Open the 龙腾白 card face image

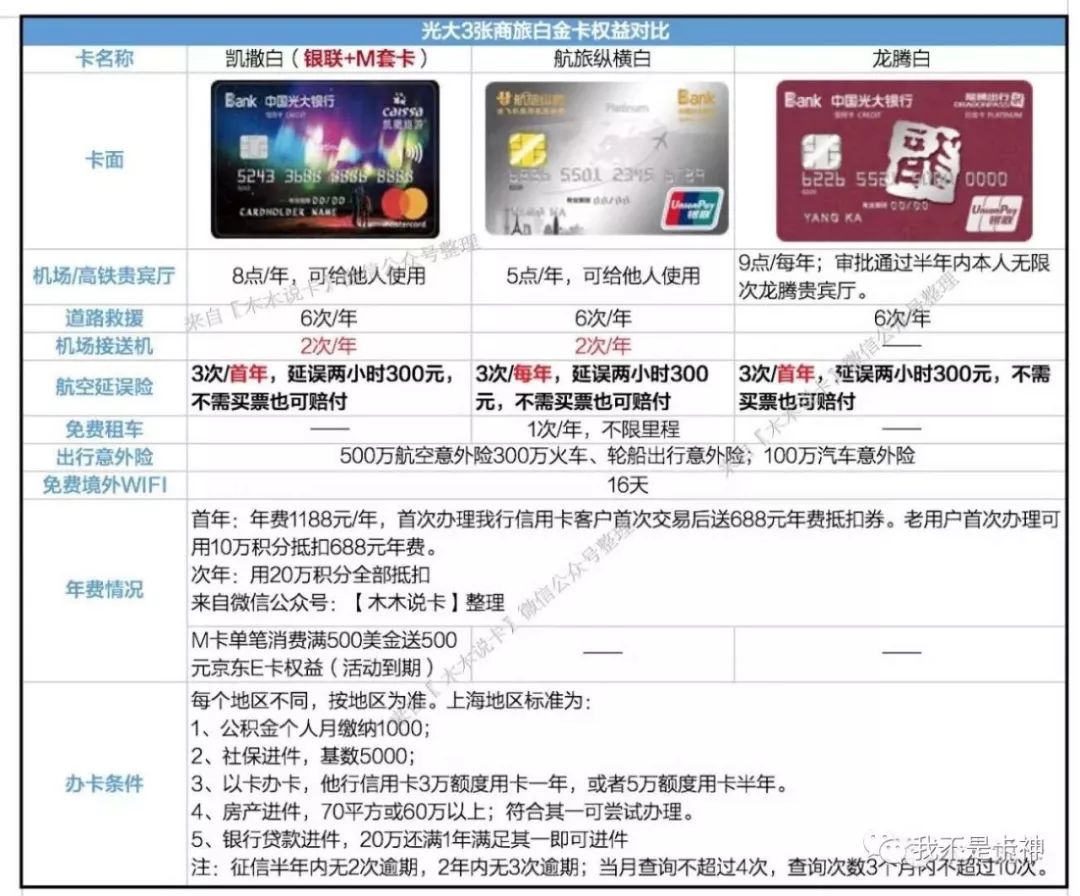(904, 162)
